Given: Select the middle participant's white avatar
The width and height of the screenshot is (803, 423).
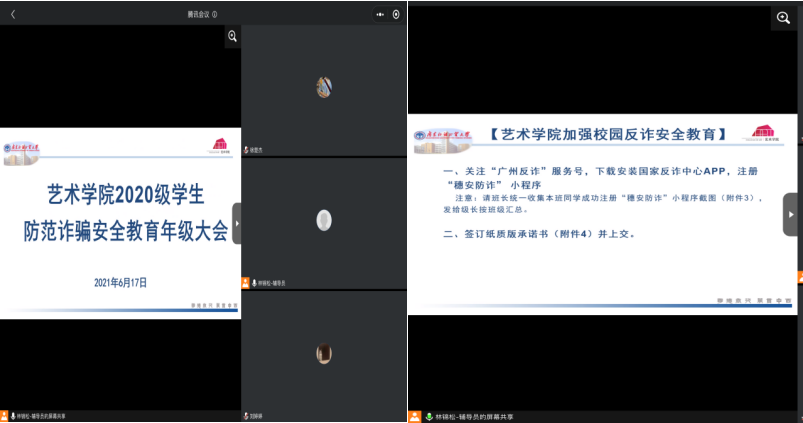Looking at the screenshot, I should (323, 220).
